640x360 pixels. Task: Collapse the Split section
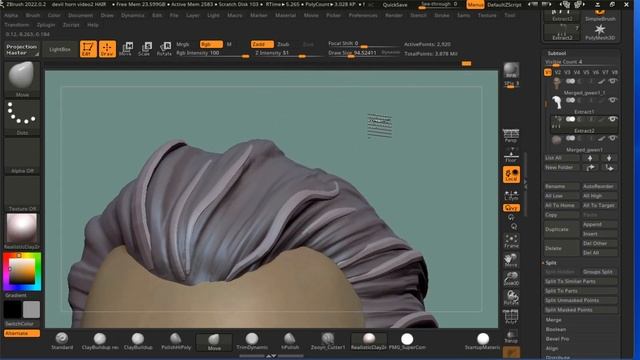[x=551, y=263]
